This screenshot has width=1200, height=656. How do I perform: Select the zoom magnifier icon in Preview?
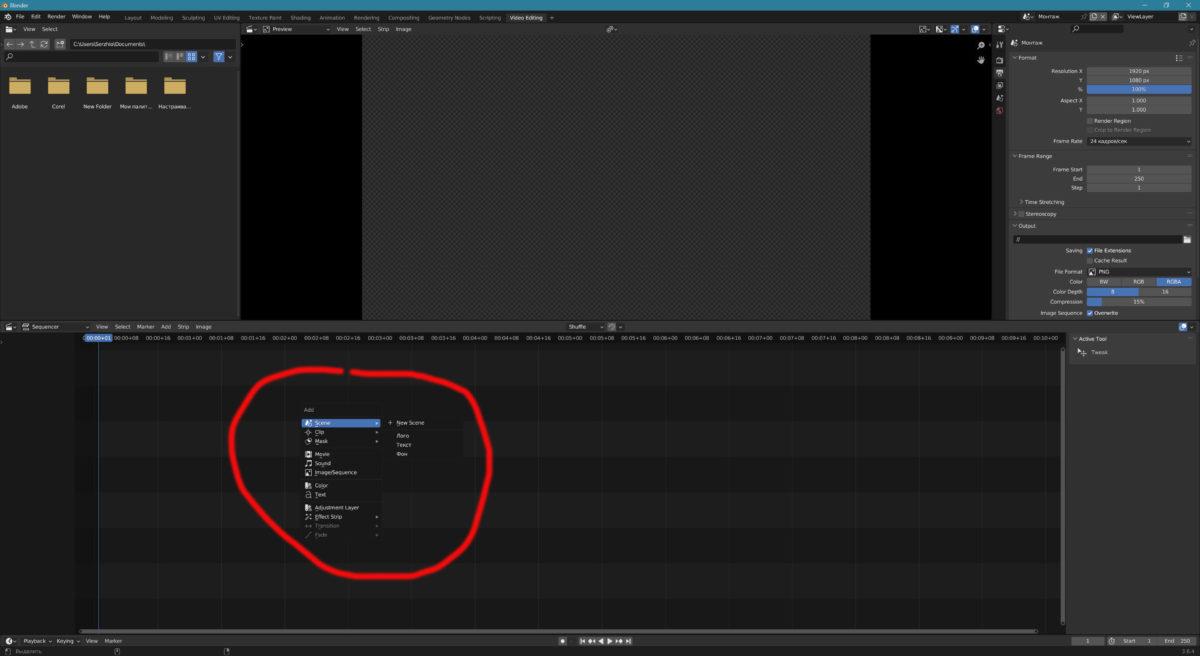click(x=982, y=46)
